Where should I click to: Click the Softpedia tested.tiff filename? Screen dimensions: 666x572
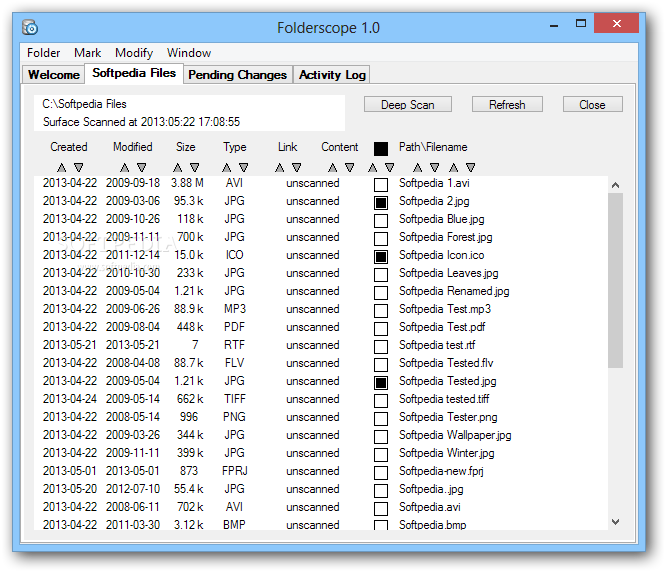[444, 399]
